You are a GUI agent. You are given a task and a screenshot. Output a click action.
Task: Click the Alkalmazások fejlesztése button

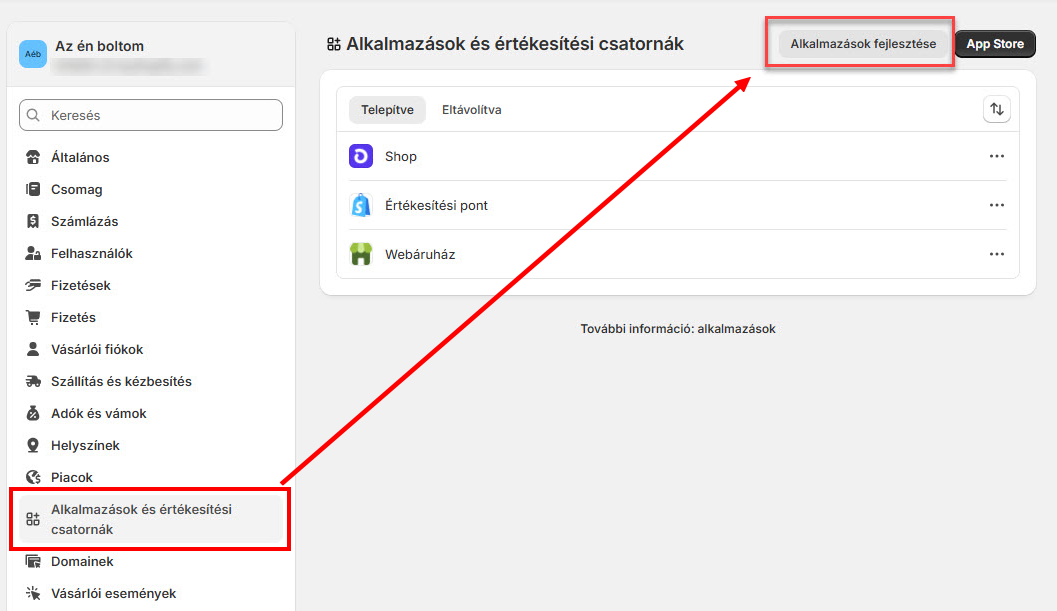click(x=863, y=44)
